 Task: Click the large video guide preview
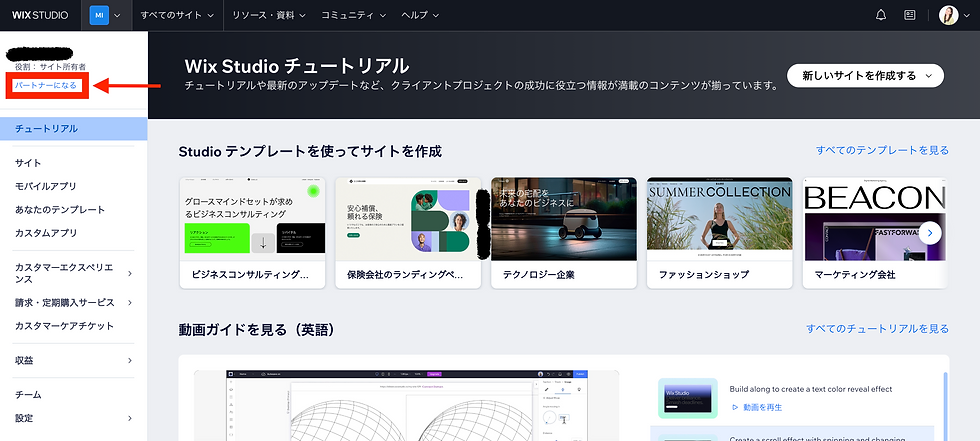[406, 405]
